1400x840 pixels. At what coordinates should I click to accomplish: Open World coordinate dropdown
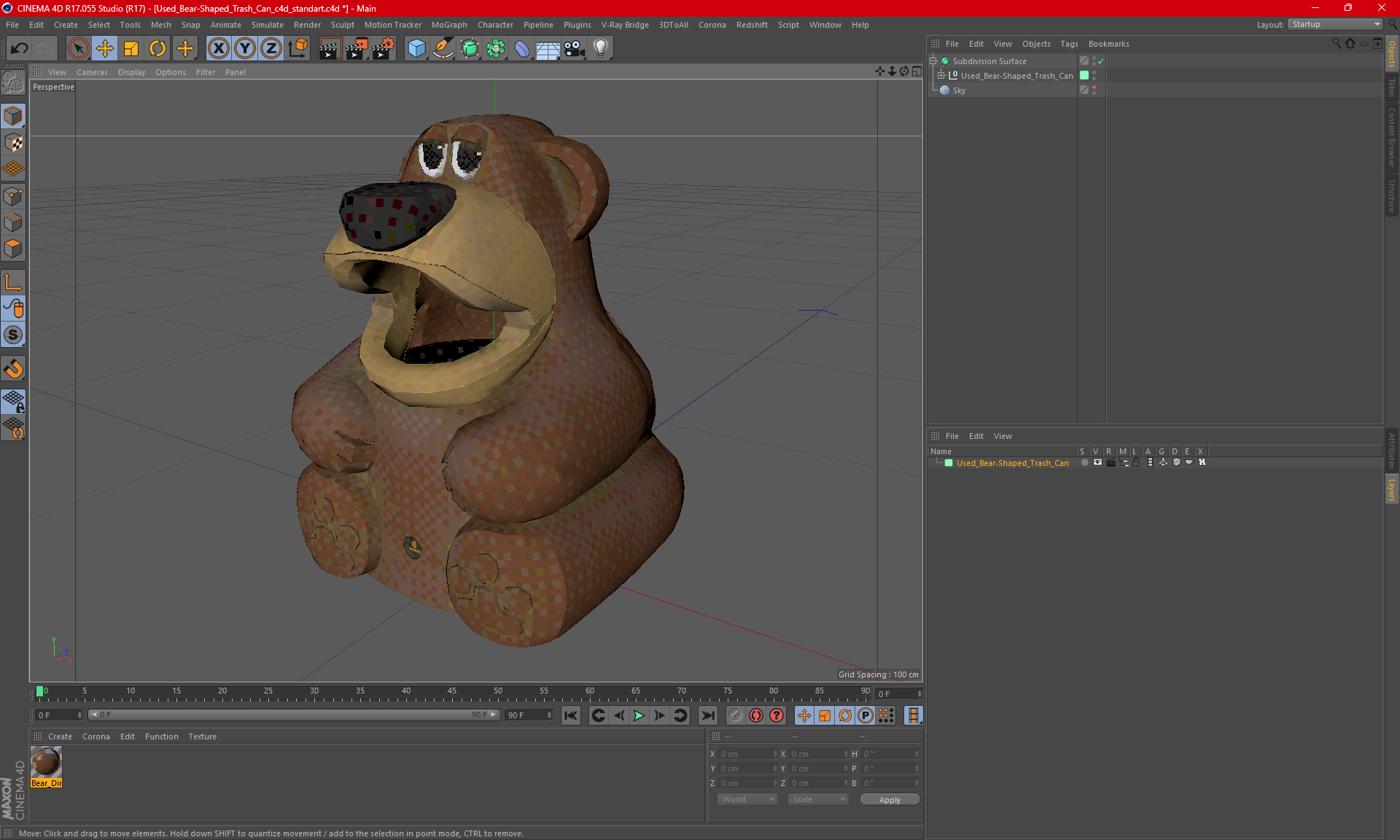747,799
